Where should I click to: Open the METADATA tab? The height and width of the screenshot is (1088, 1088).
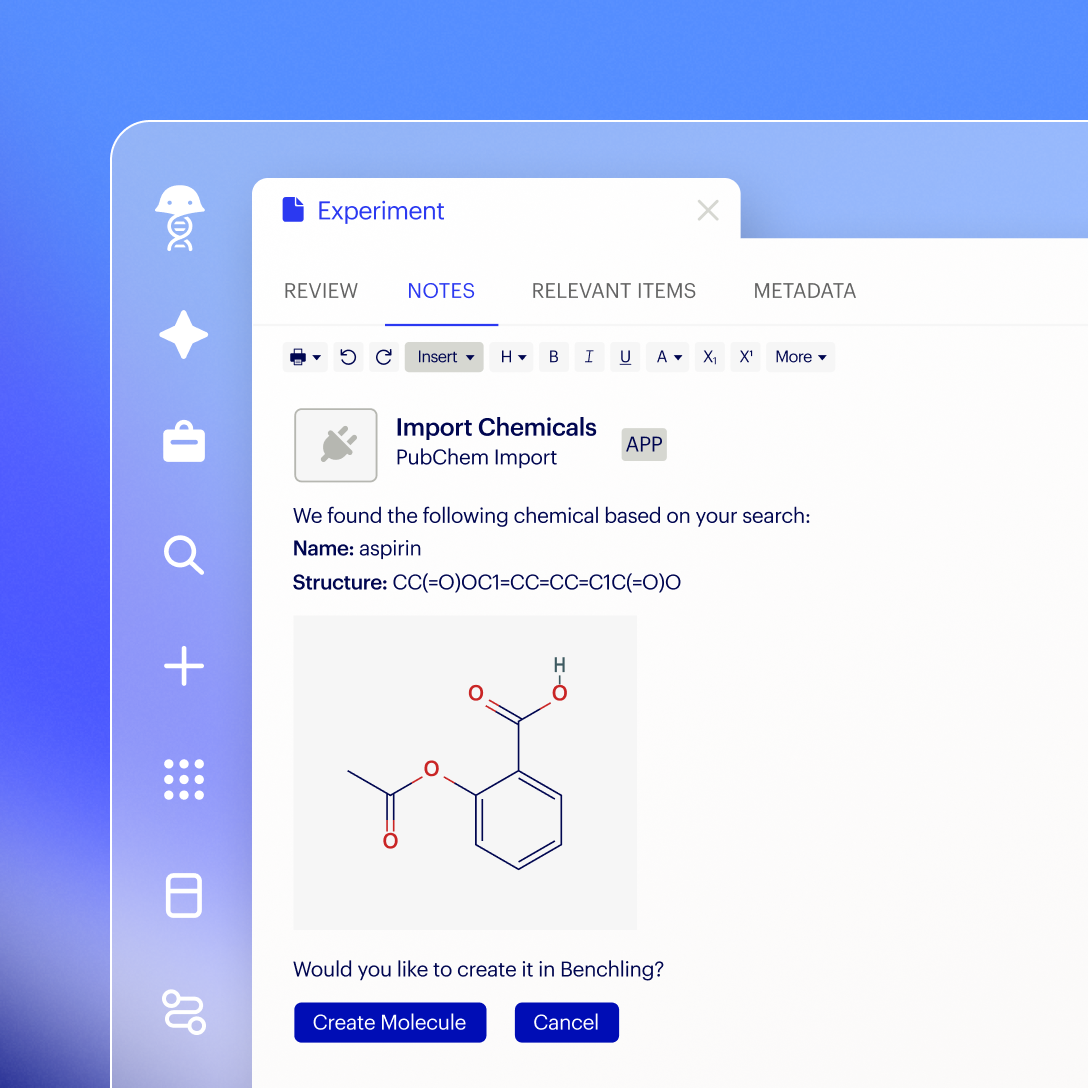click(804, 291)
